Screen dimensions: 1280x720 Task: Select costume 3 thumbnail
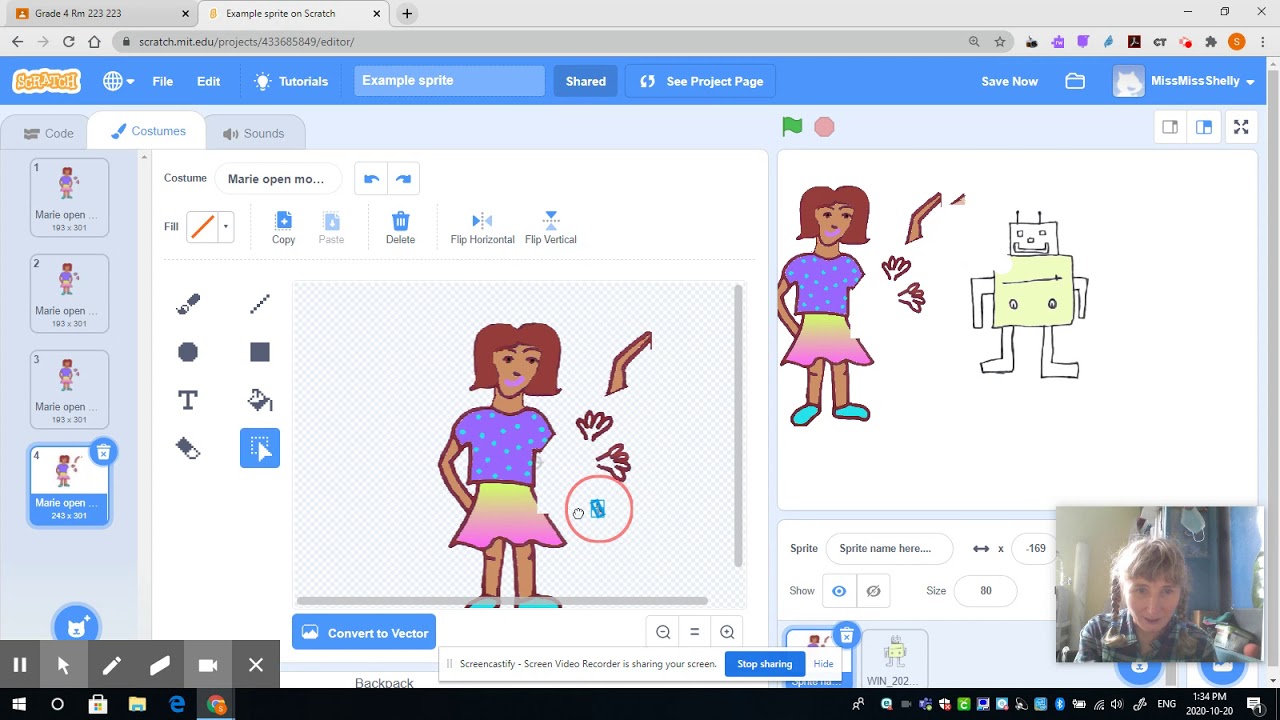[x=69, y=389]
